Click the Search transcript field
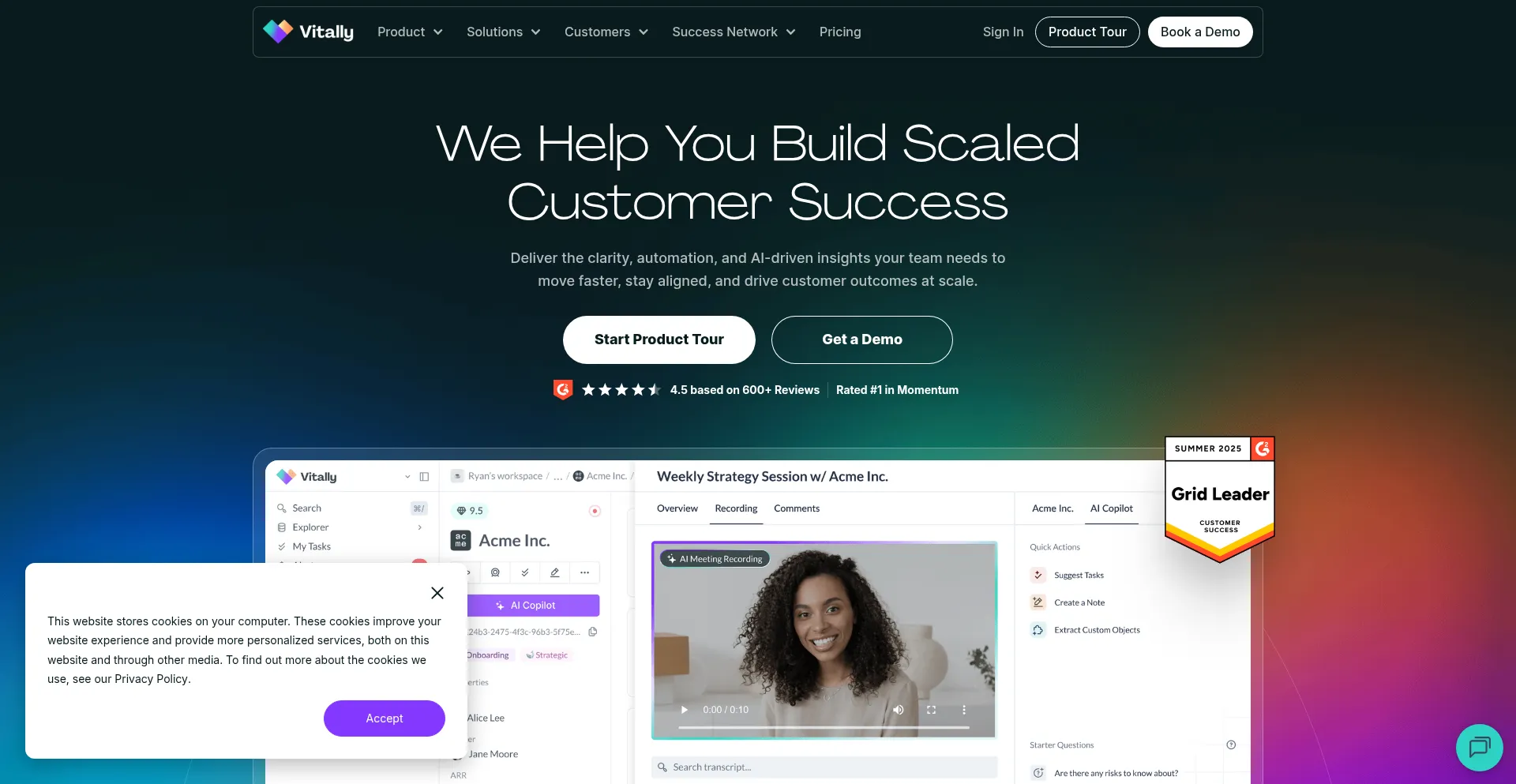The width and height of the screenshot is (1516, 784). (x=824, y=767)
